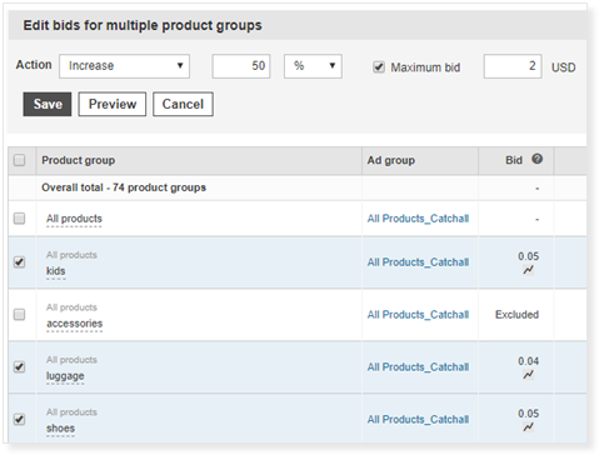Viewport: 604px width, 455px height.
Task: Disable the Maximum bid checkbox
Action: point(378,67)
